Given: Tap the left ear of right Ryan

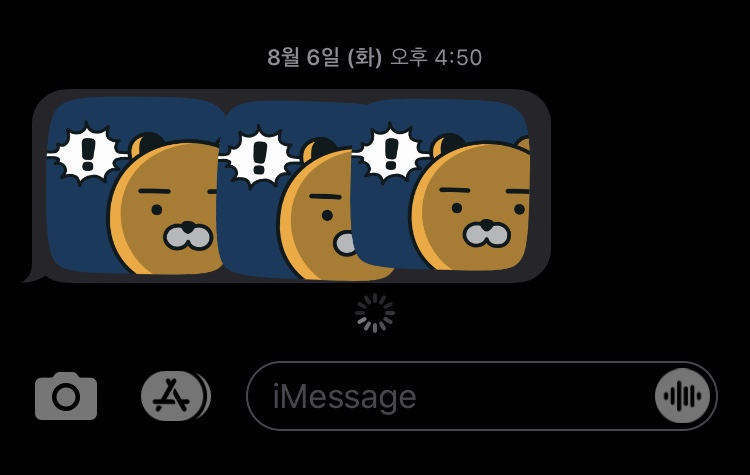Looking at the screenshot, I should click(448, 143).
